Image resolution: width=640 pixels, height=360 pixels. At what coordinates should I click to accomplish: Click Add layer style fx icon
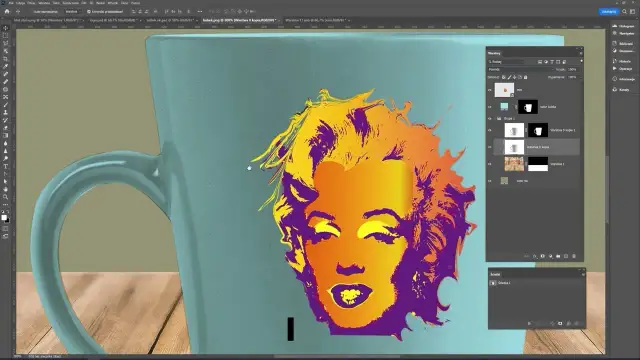[535, 256]
